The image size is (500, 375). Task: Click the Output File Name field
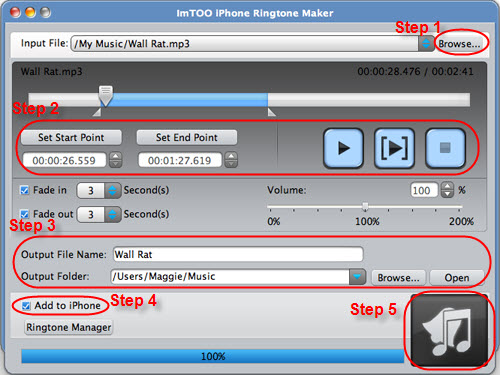tap(238, 255)
